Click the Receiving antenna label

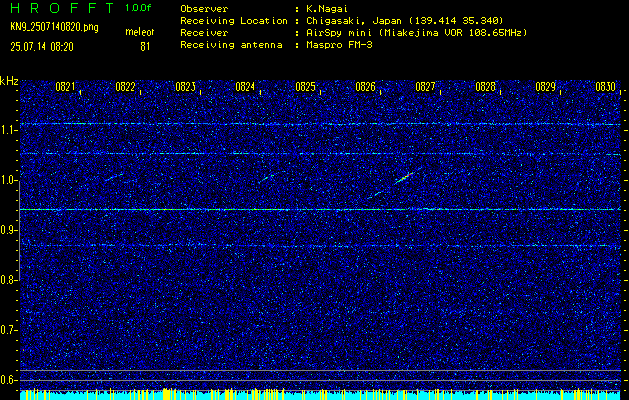pos(231,45)
